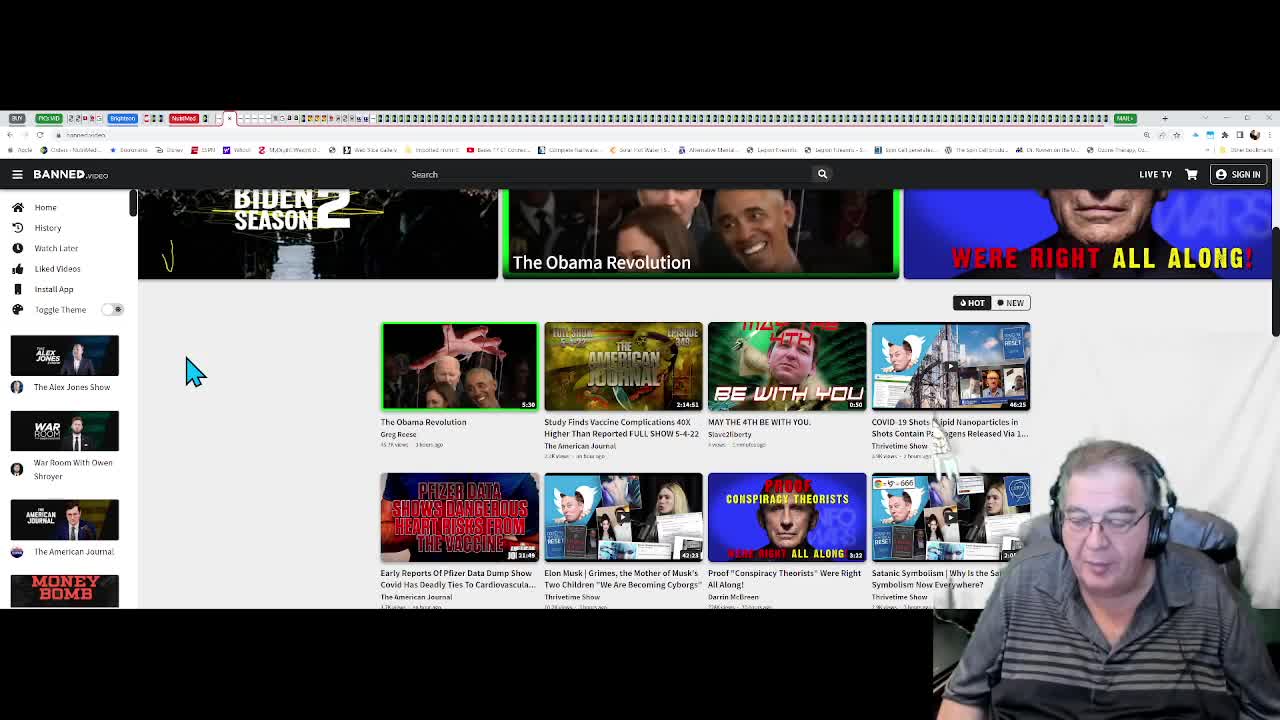
Task: Open 'MAY THE 4TH BE WITH YOU.' title
Action: (x=759, y=422)
